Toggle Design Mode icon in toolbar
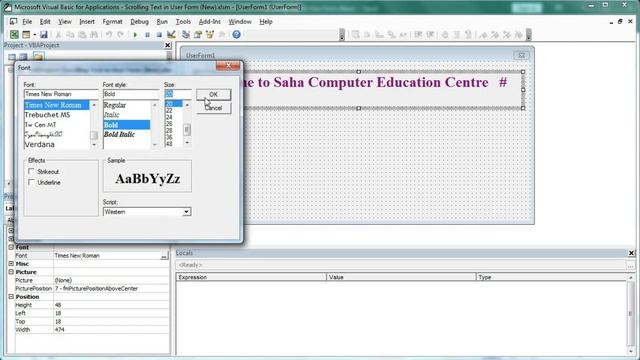Image resolution: width=640 pixels, height=360 pixels. (x=171, y=35)
